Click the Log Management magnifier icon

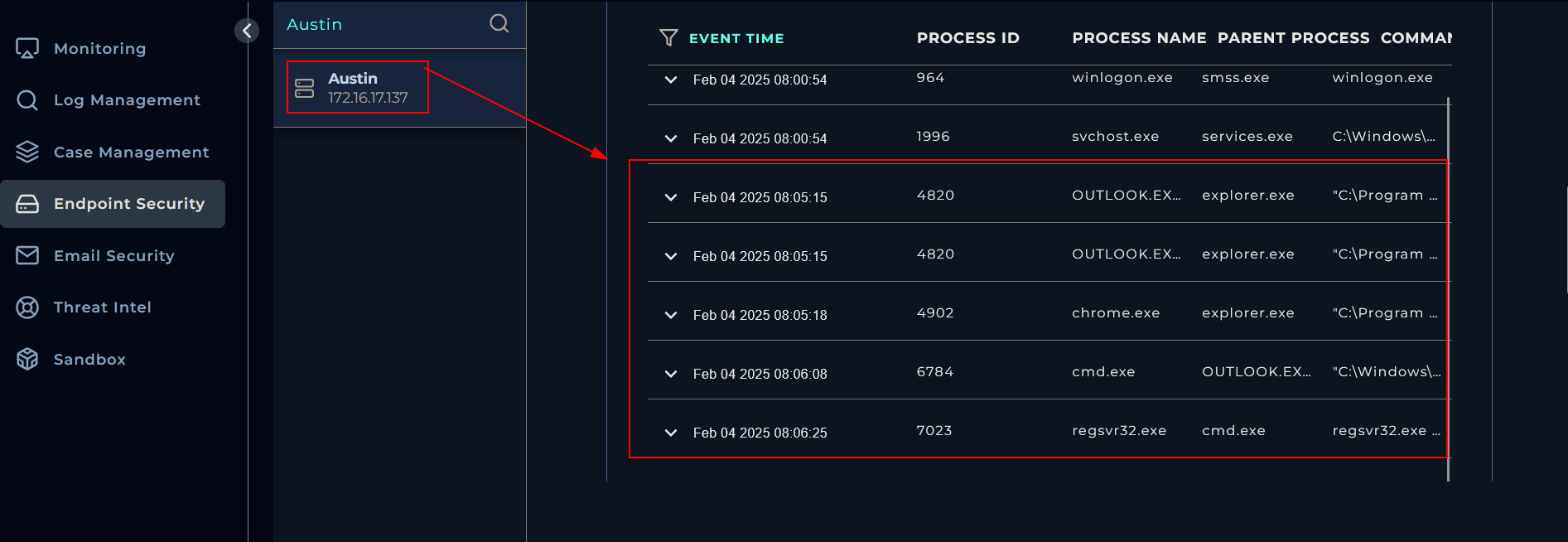(x=27, y=100)
